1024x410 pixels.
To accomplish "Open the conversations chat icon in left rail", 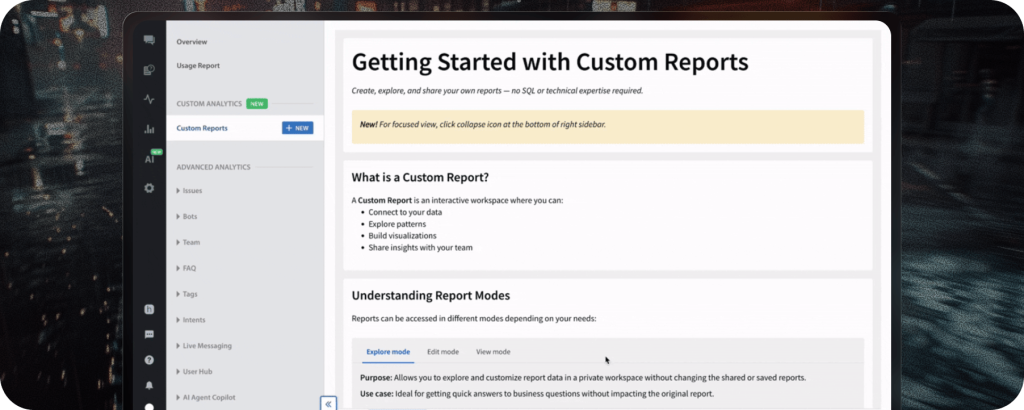I will [x=149, y=40].
